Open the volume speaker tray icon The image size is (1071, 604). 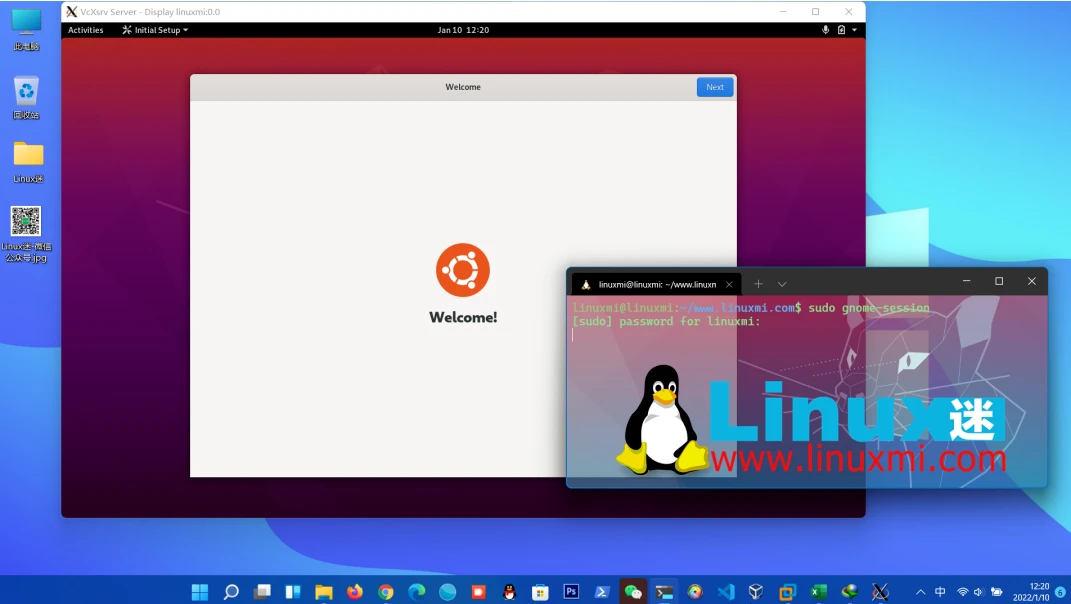click(978, 592)
